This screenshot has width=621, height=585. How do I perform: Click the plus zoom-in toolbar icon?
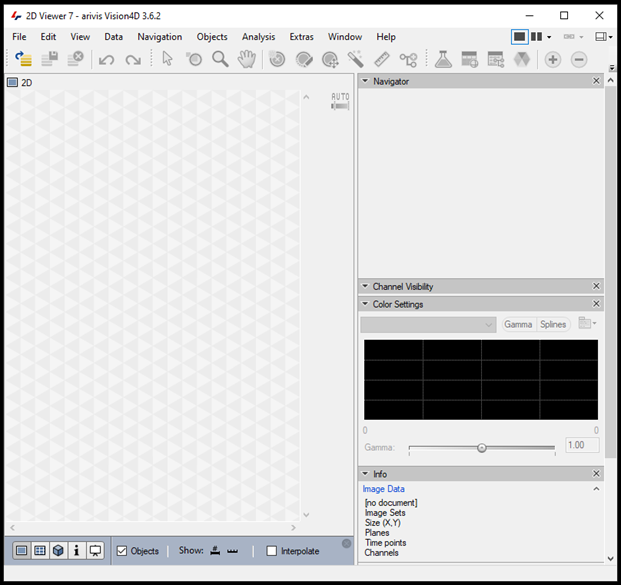pyautogui.click(x=553, y=60)
